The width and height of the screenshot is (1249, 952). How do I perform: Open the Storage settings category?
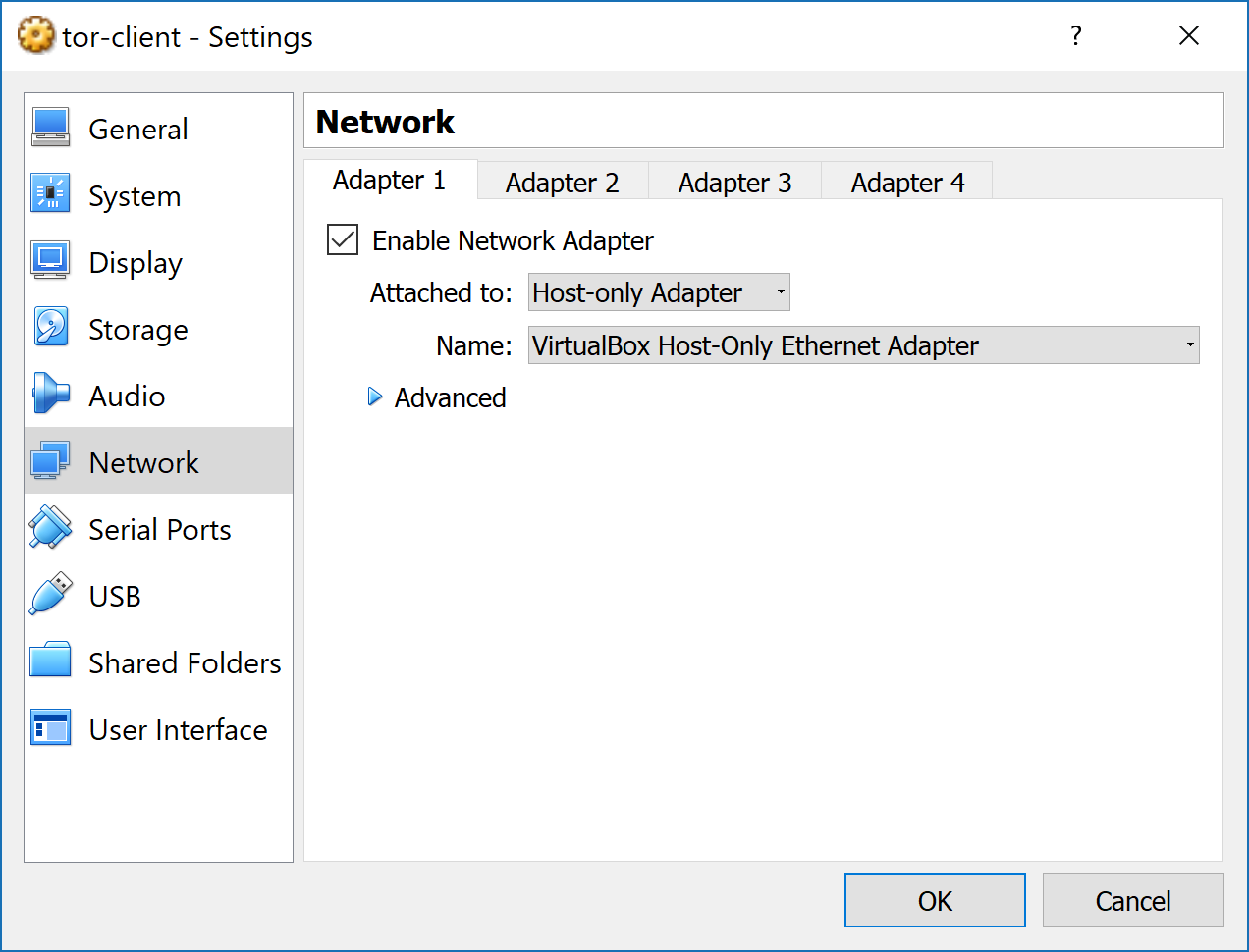(x=159, y=329)
